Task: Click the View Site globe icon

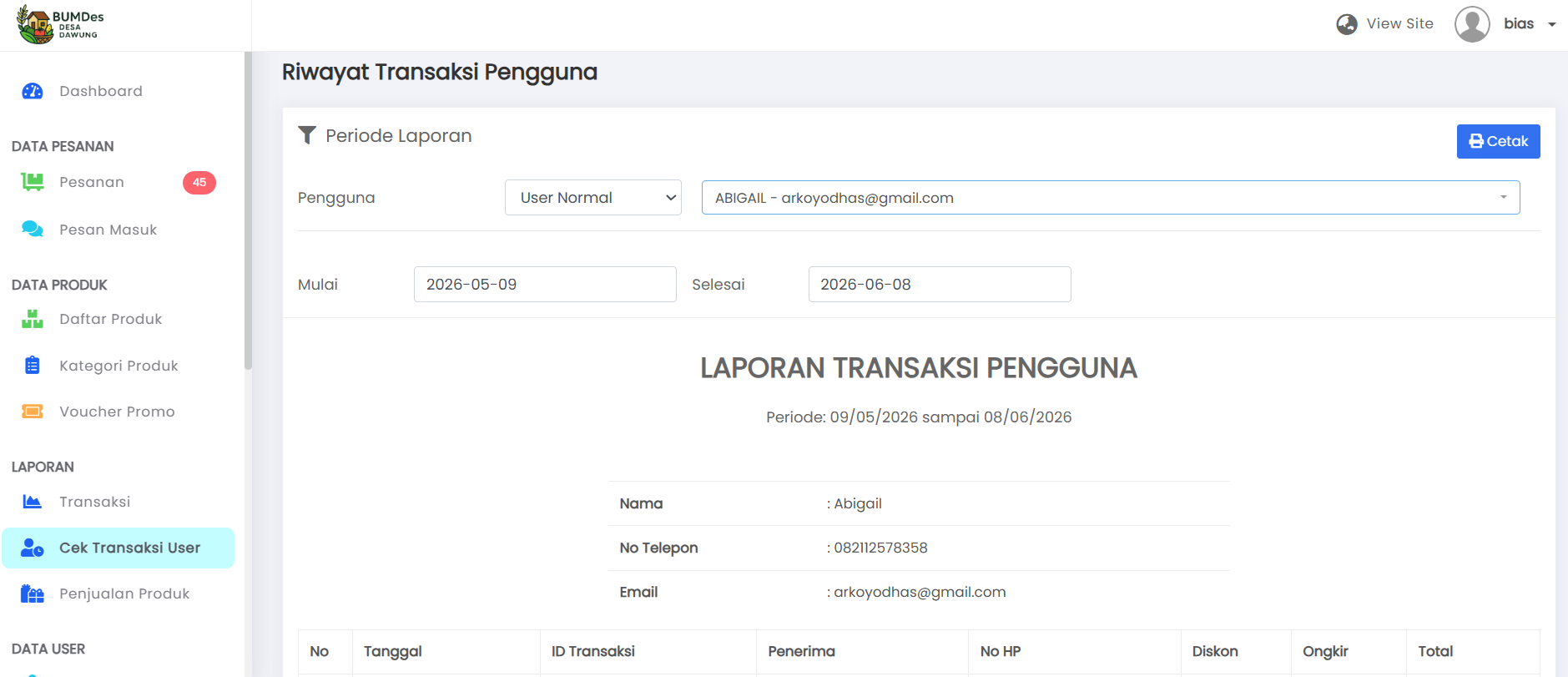Action: pos(1346,24)
